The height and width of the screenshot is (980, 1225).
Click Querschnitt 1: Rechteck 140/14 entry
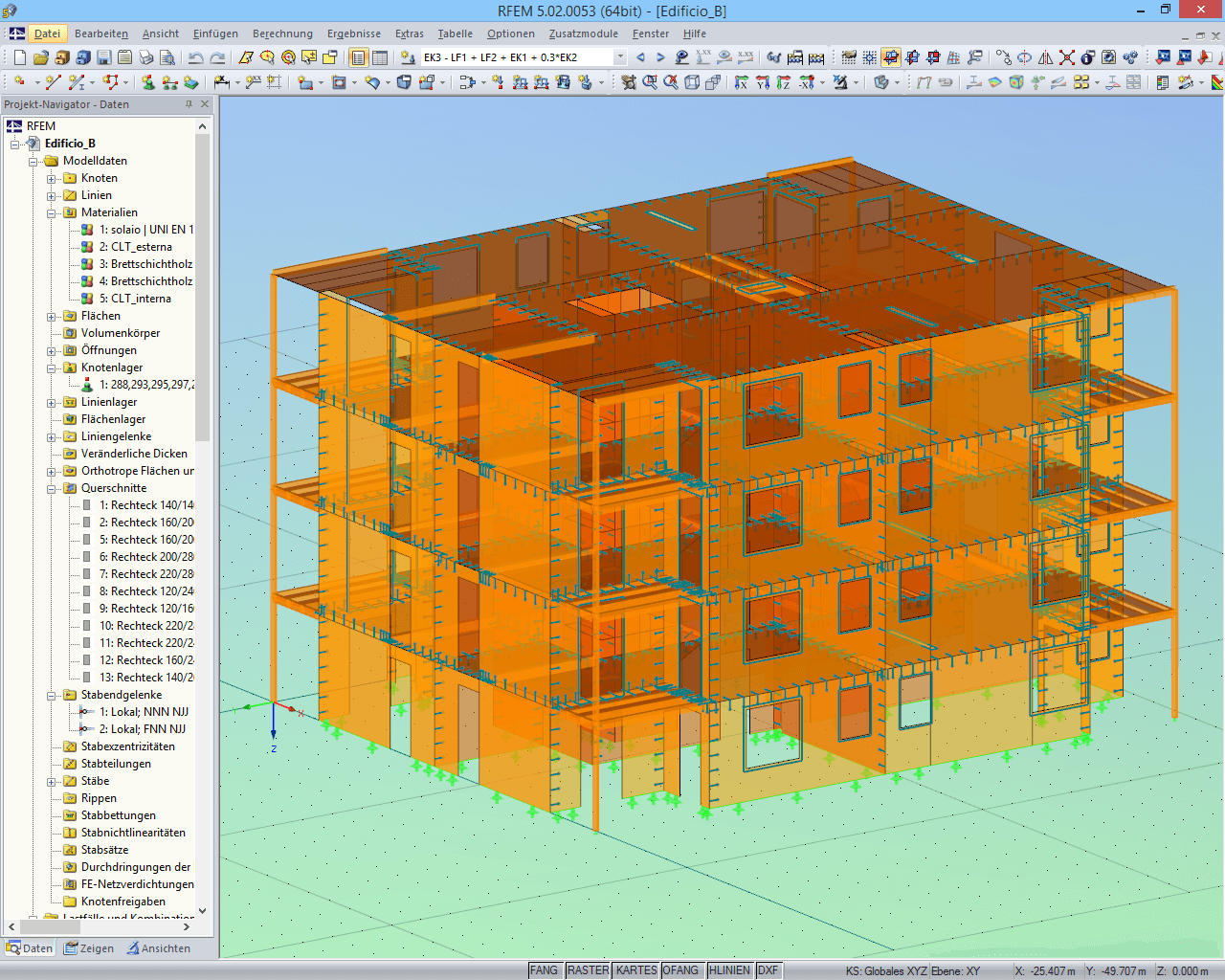[x=144, y=504]
